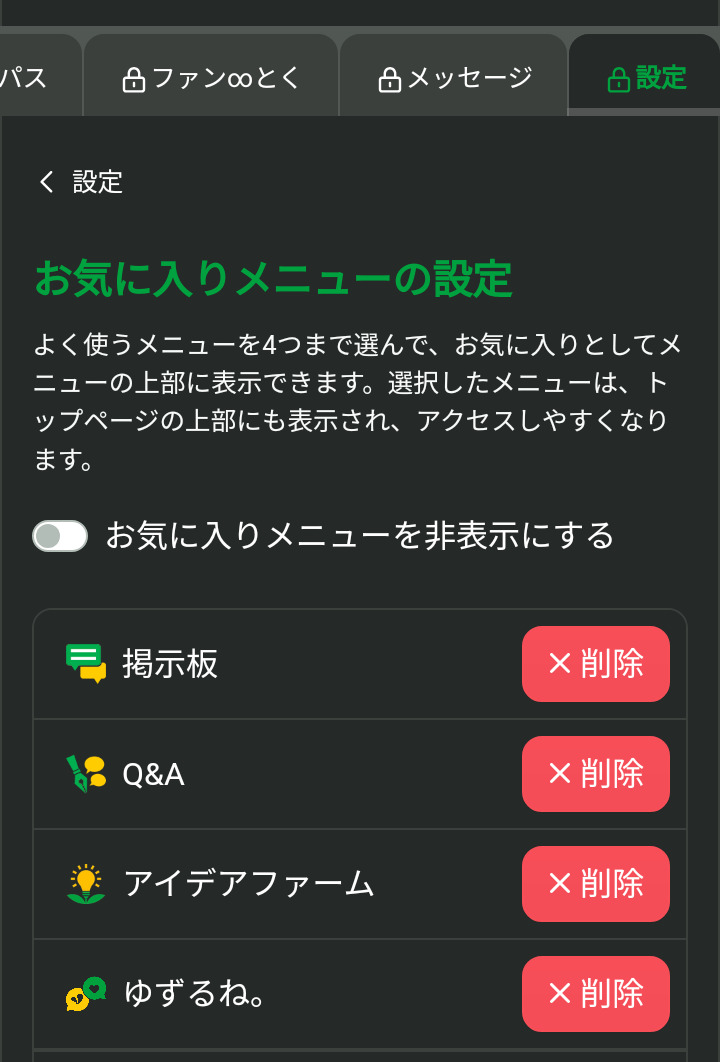This screenshot has width=720, height=1062.
Task: Click the 掲示板 bulletin board icon
Action: [x=86, y=664]
